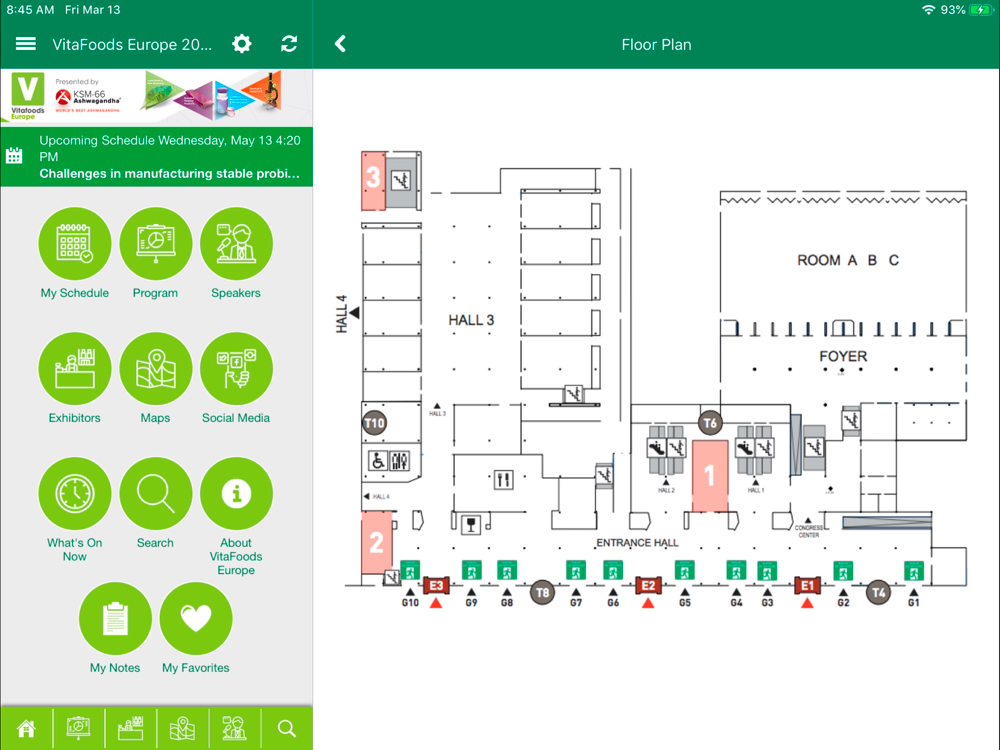Open the Exhibitors directory
Viewport: 1000px width, 750px height.
coord(75,379)
